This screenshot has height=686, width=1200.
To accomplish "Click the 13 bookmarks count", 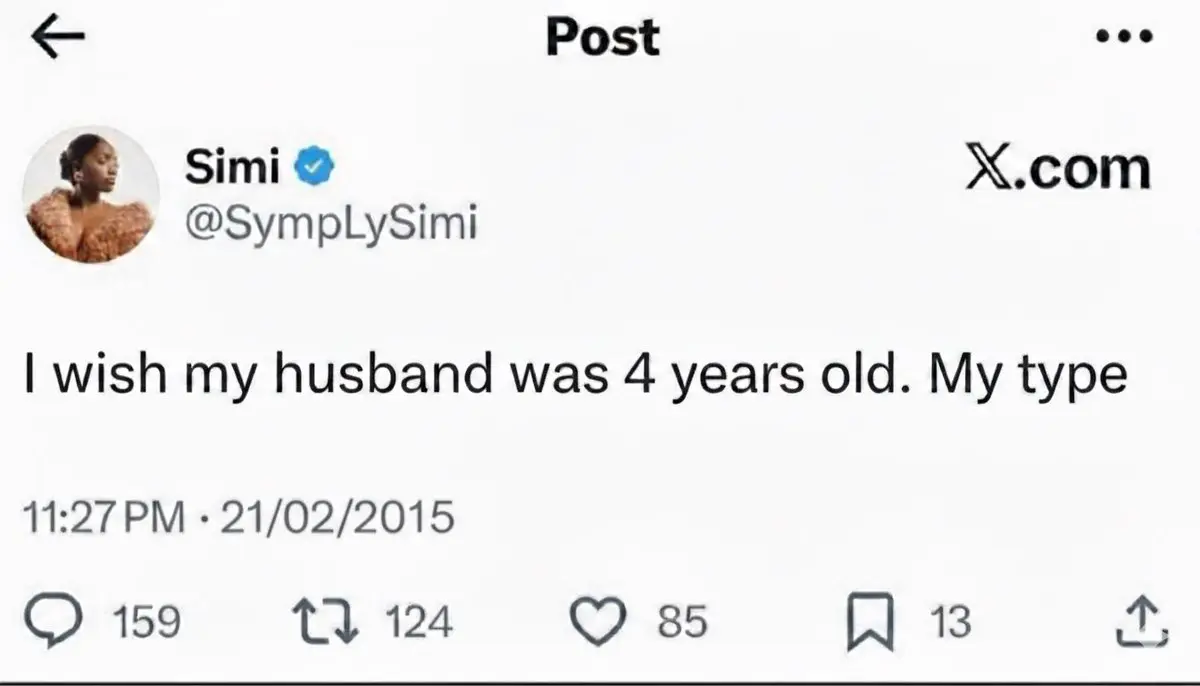I will 949,623.
